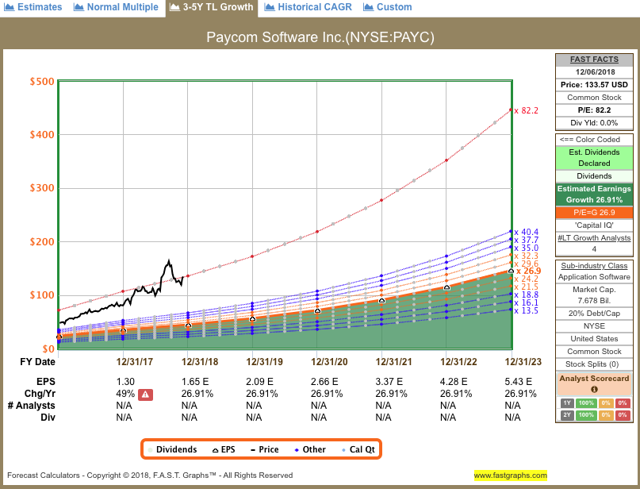
Task: Open the Sub-industry Class link
Action: pos(594,266)
